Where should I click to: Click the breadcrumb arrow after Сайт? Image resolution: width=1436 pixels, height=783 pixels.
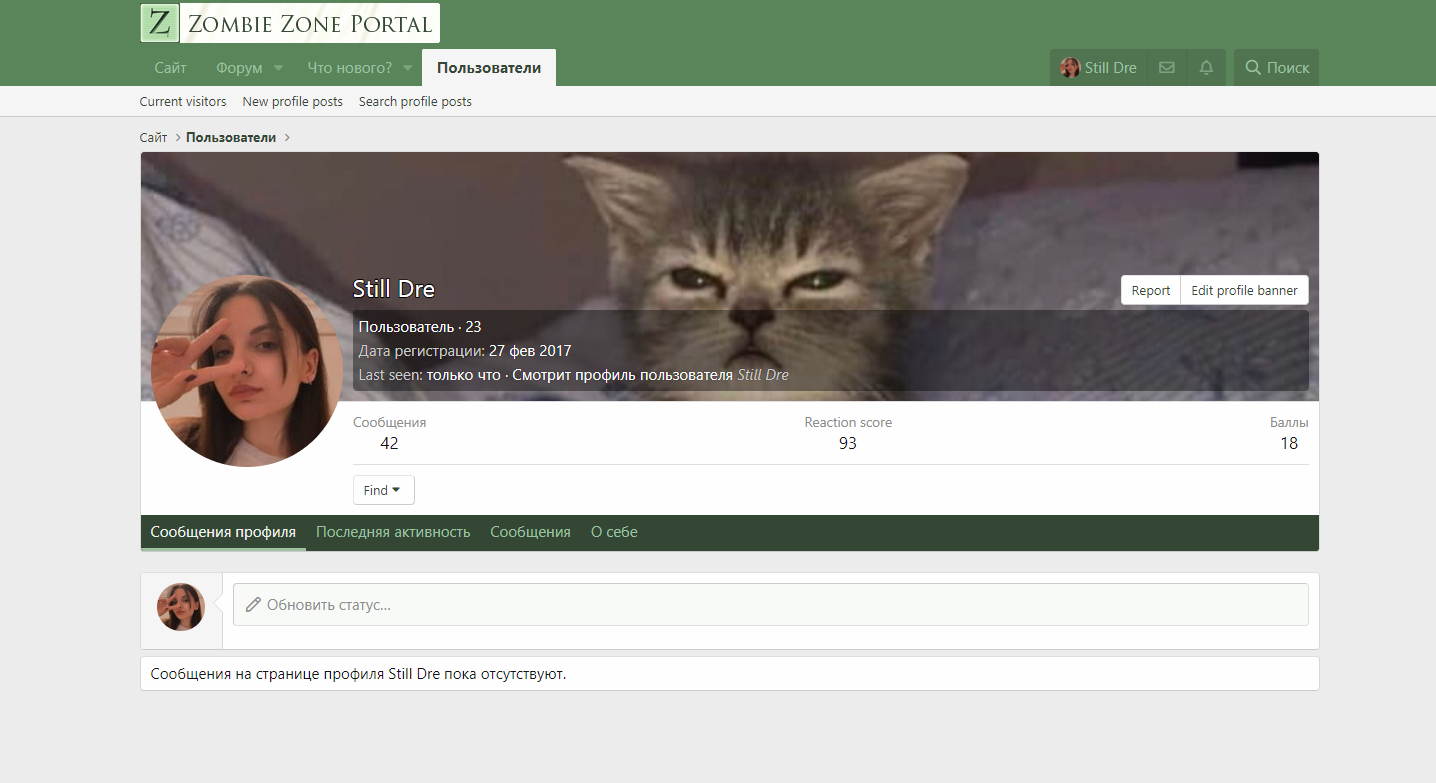(177, 138)
